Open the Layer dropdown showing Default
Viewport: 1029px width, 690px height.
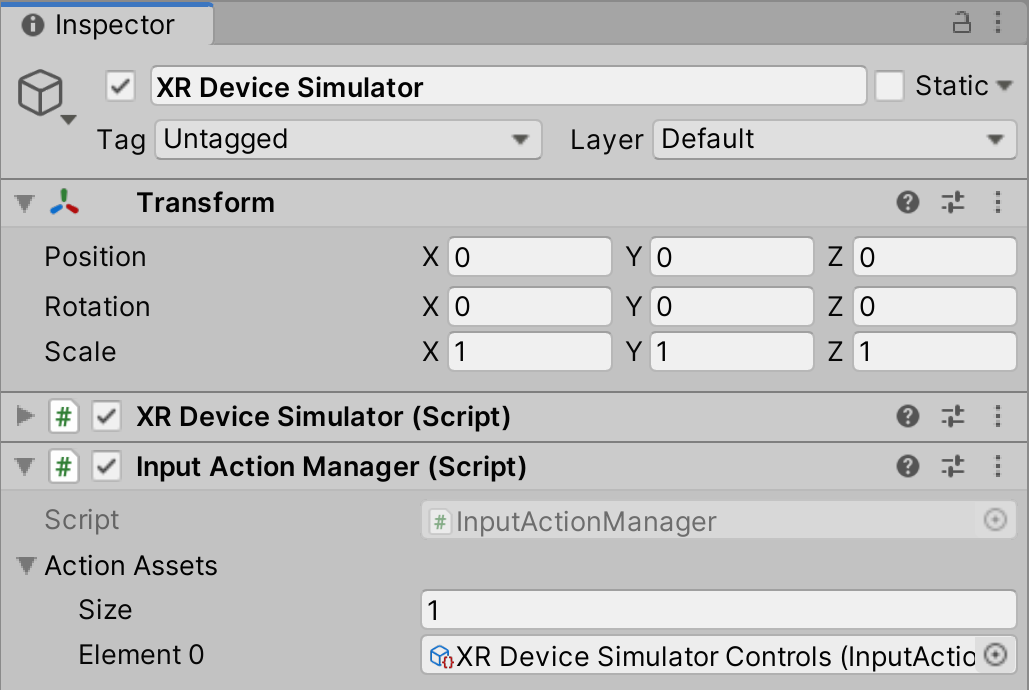click(x=834, y=140)
